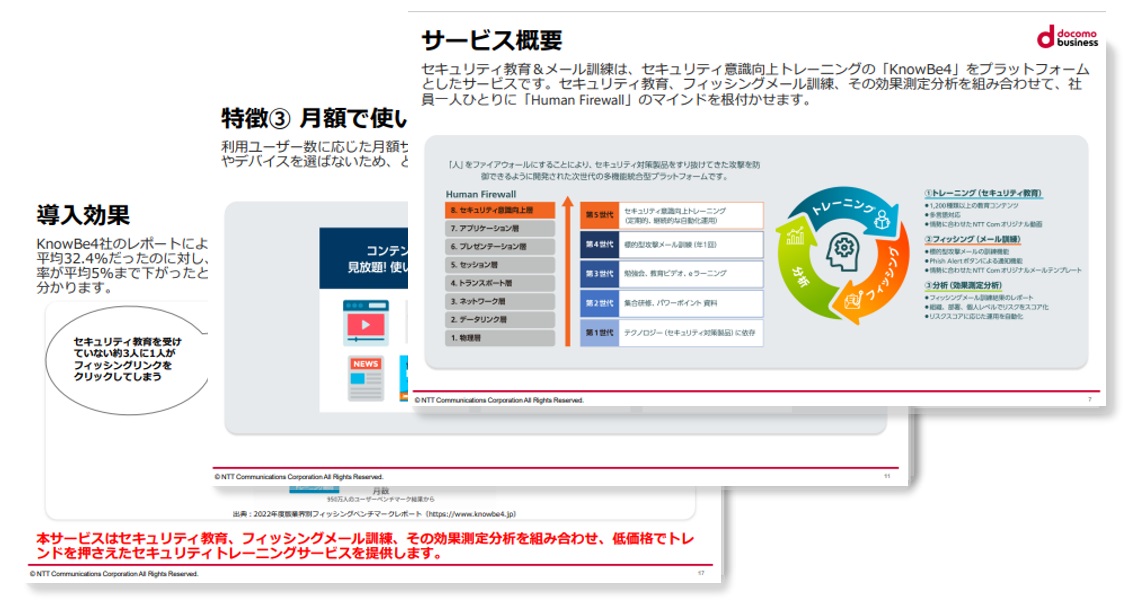Viewport: 1127px width, 607px height.
Task: Click the head-with-gear icon in the cycle
Action: [842, 251]
